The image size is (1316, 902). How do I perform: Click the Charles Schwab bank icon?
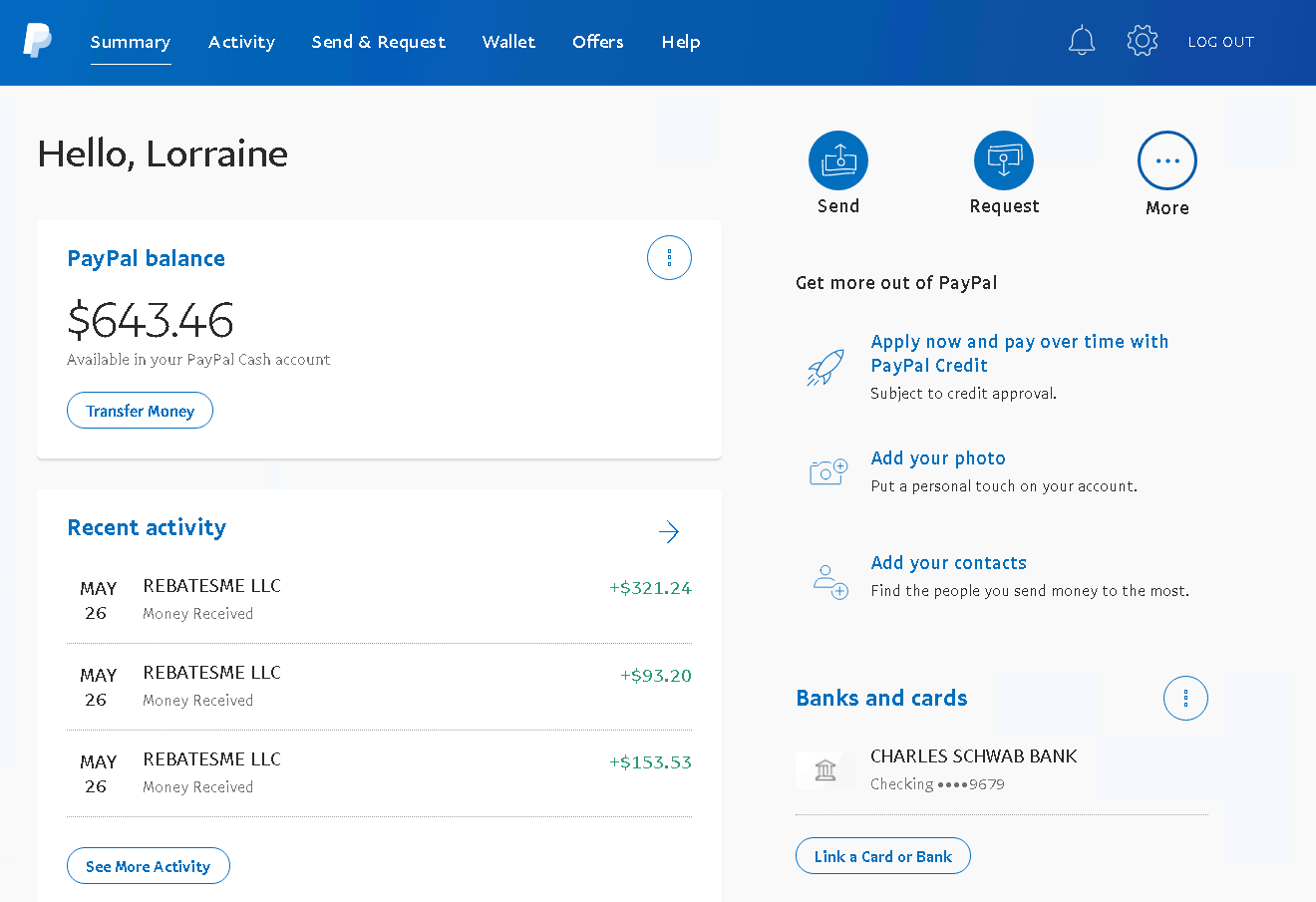tap(824, 769)
